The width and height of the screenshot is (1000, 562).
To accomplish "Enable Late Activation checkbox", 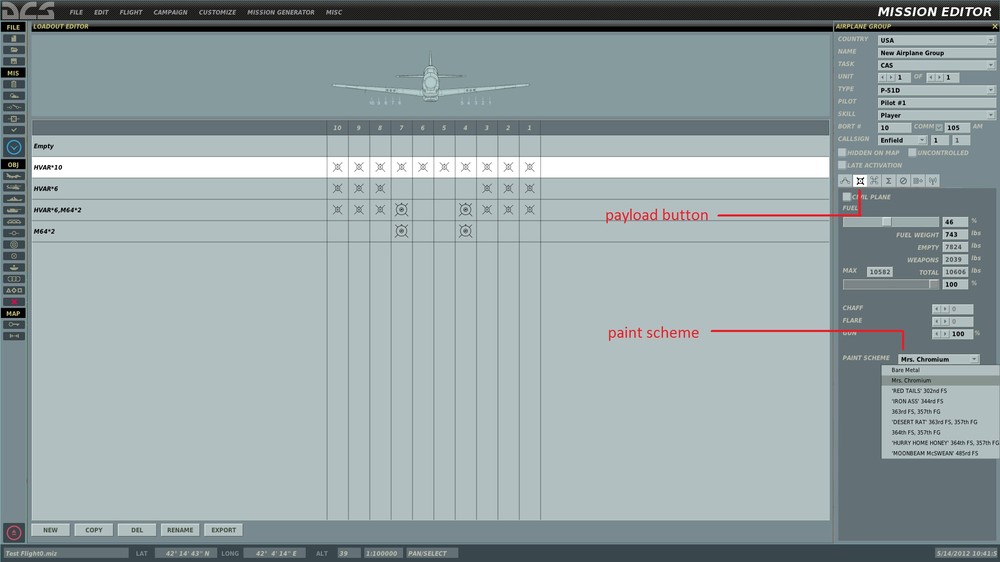I will tap(842, 165).
